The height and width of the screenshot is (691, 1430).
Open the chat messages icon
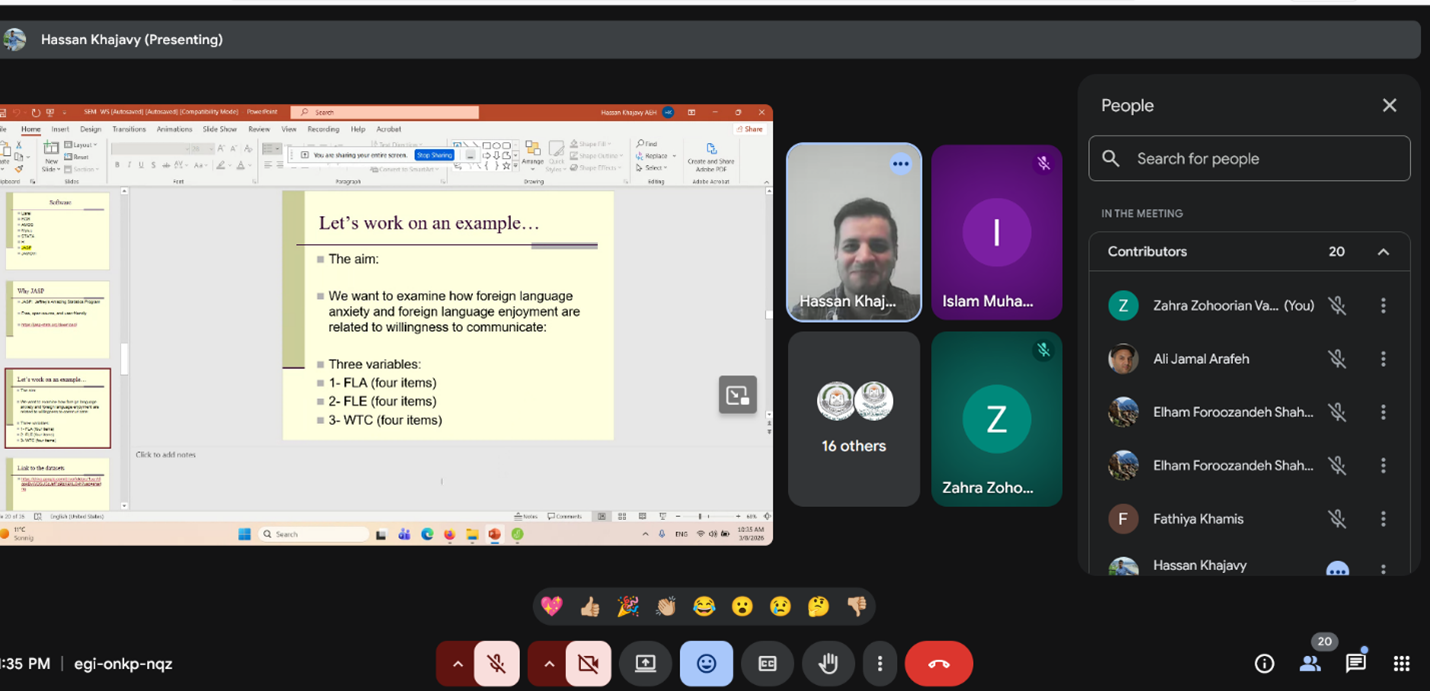1355,663
